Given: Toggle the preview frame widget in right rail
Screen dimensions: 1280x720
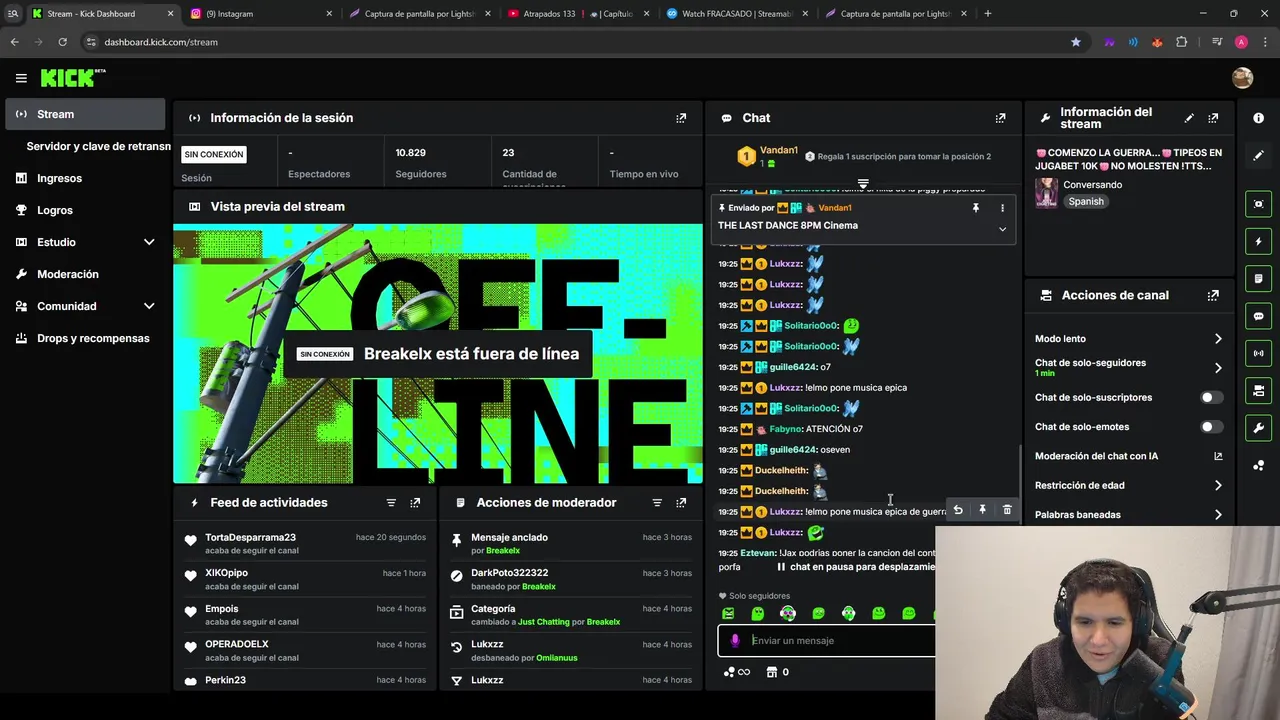Looking at the screenshot, I should (x=1258, y=204).
